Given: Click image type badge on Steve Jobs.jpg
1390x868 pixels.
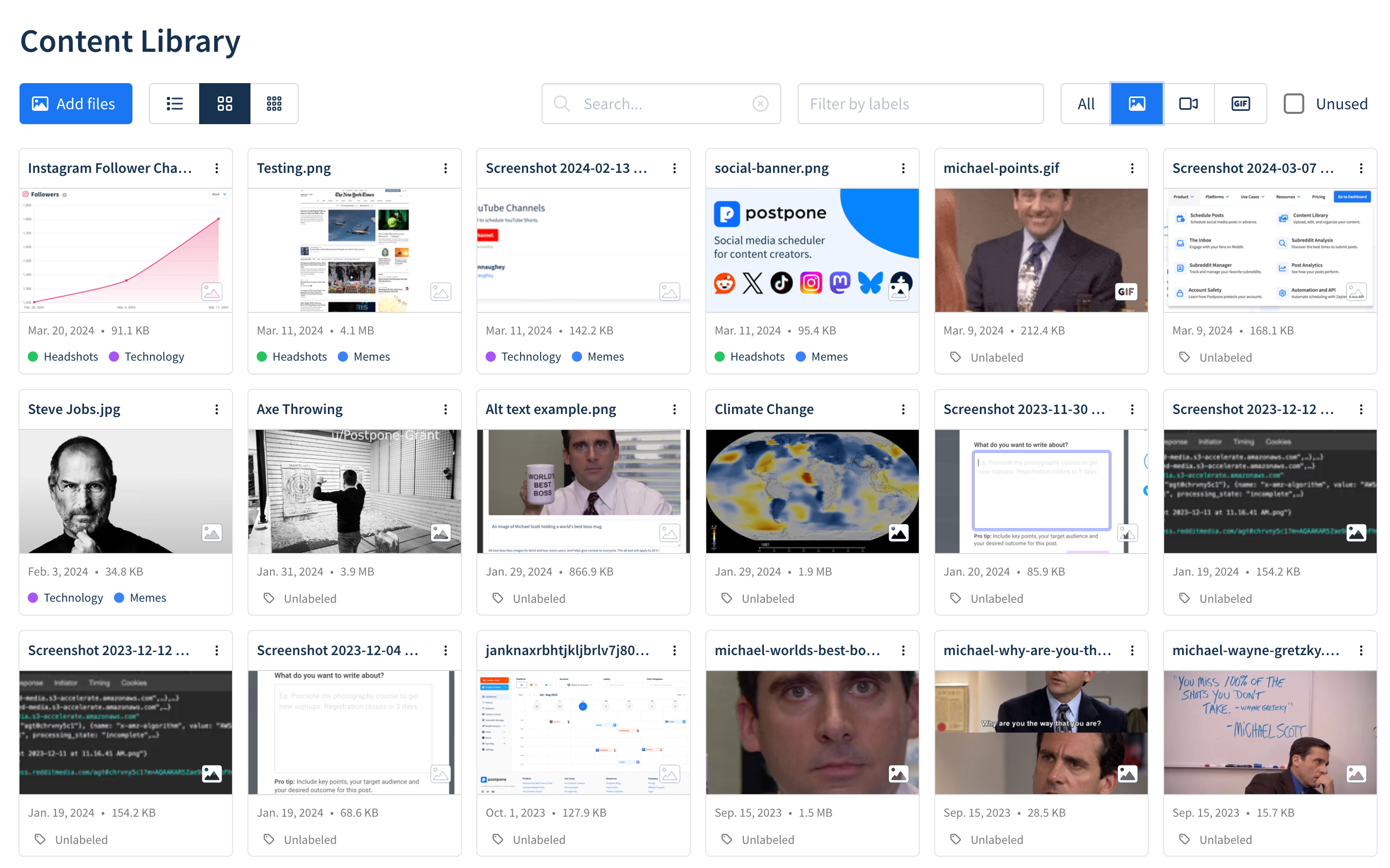Looking at the screenshot, I should pyautogui.click(x=212, y=532).
